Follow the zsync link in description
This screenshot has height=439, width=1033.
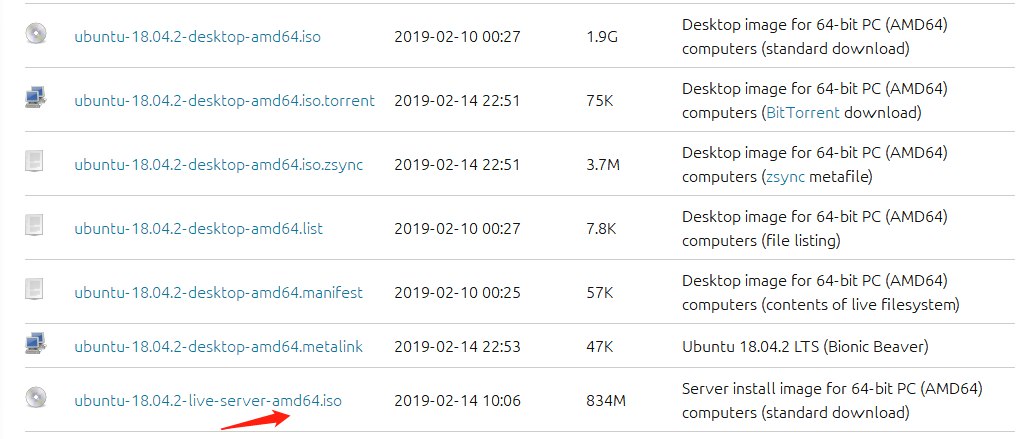pyautogui.click(x=785, y=177)
